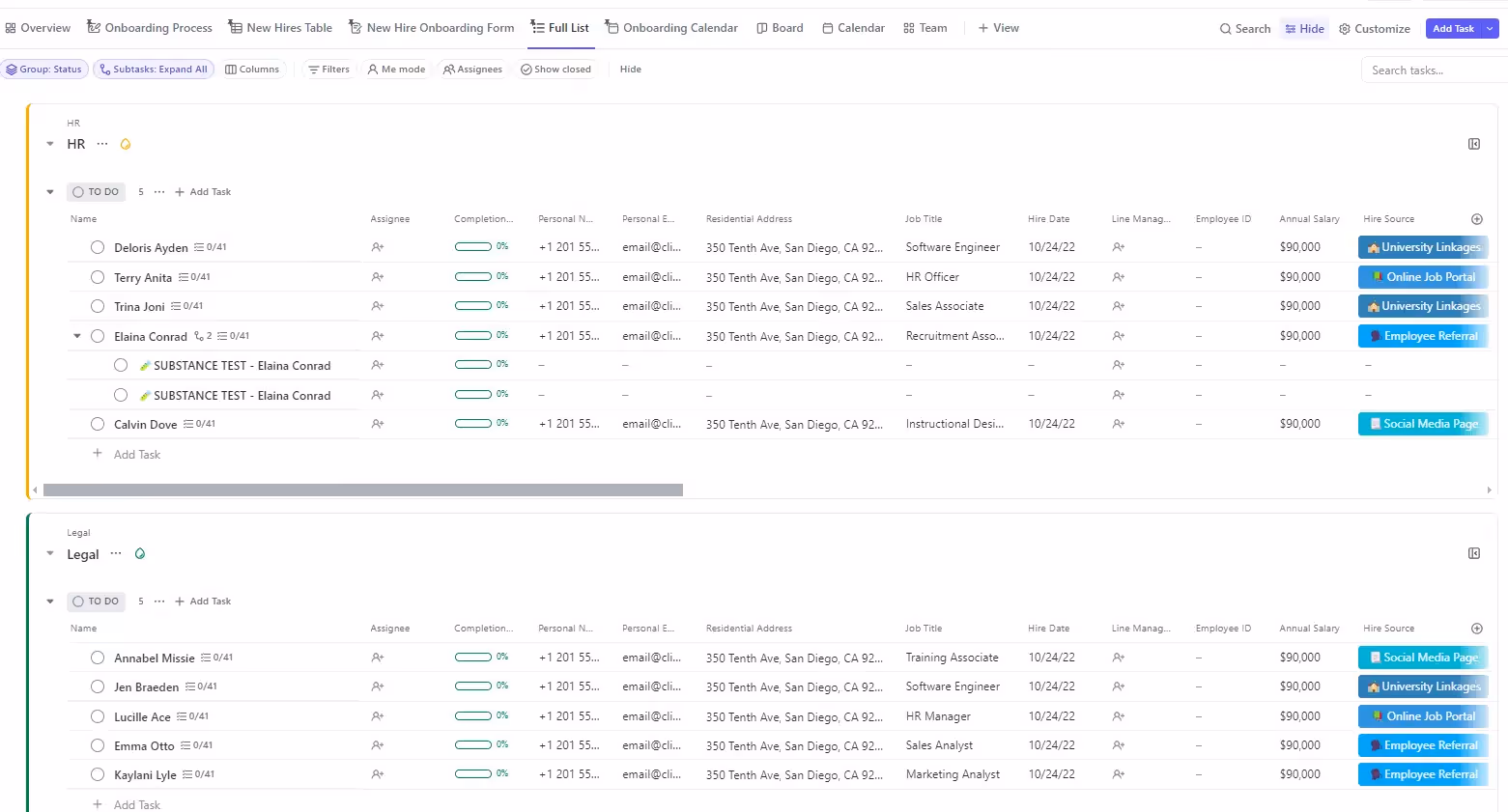
Task: Click the sprint points badge next to Legal
Action: 140,553
